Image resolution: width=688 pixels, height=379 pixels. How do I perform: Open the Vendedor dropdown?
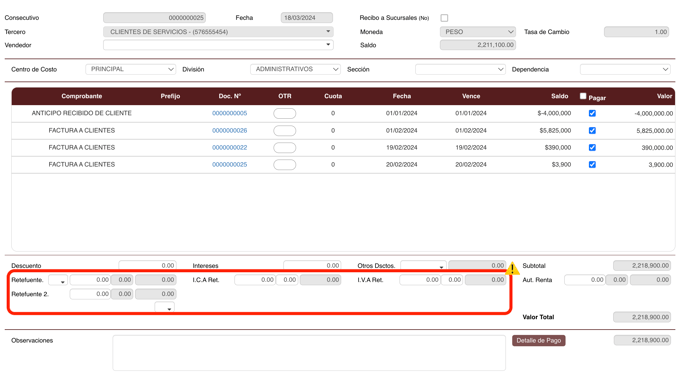point(218,45)
